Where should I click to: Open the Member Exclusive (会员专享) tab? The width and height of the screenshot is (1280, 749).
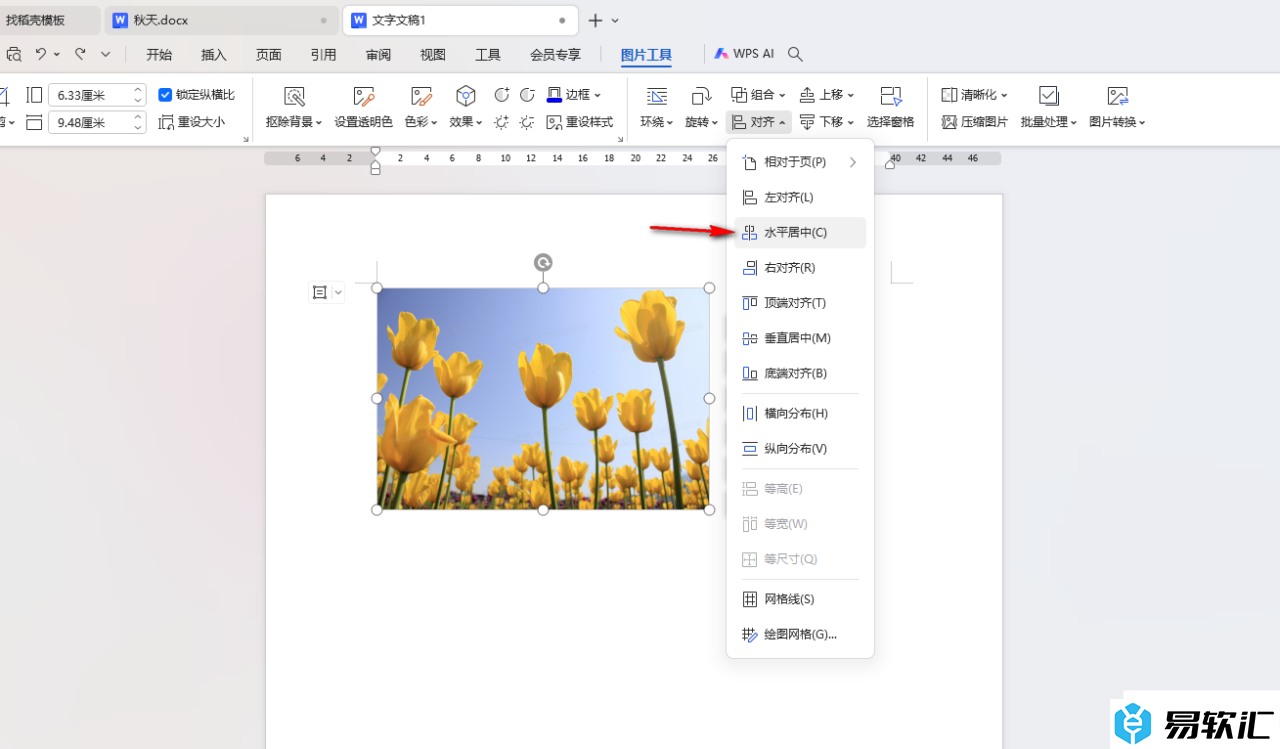(555, 55)
